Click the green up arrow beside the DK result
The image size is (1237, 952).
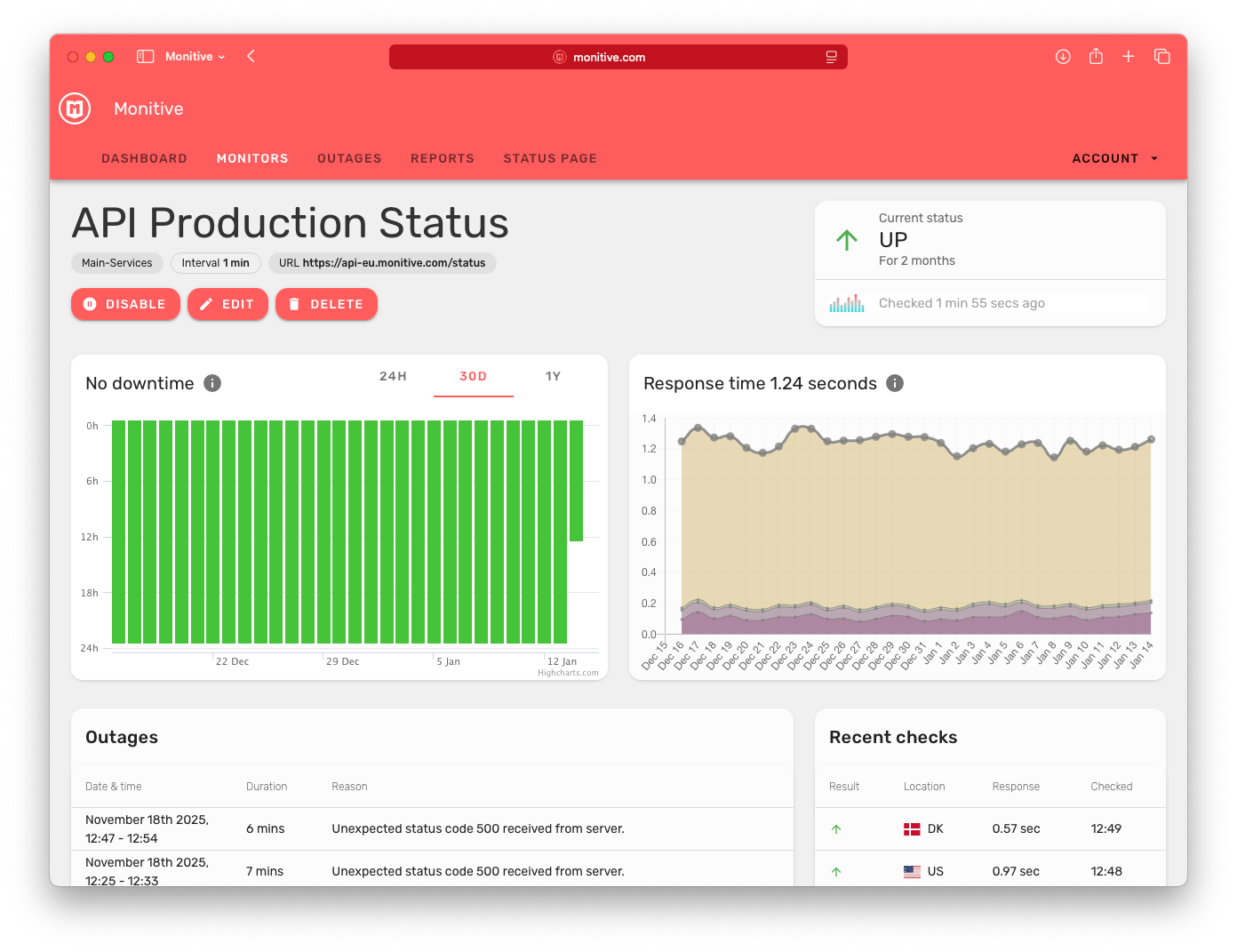(x=835, y=828)
